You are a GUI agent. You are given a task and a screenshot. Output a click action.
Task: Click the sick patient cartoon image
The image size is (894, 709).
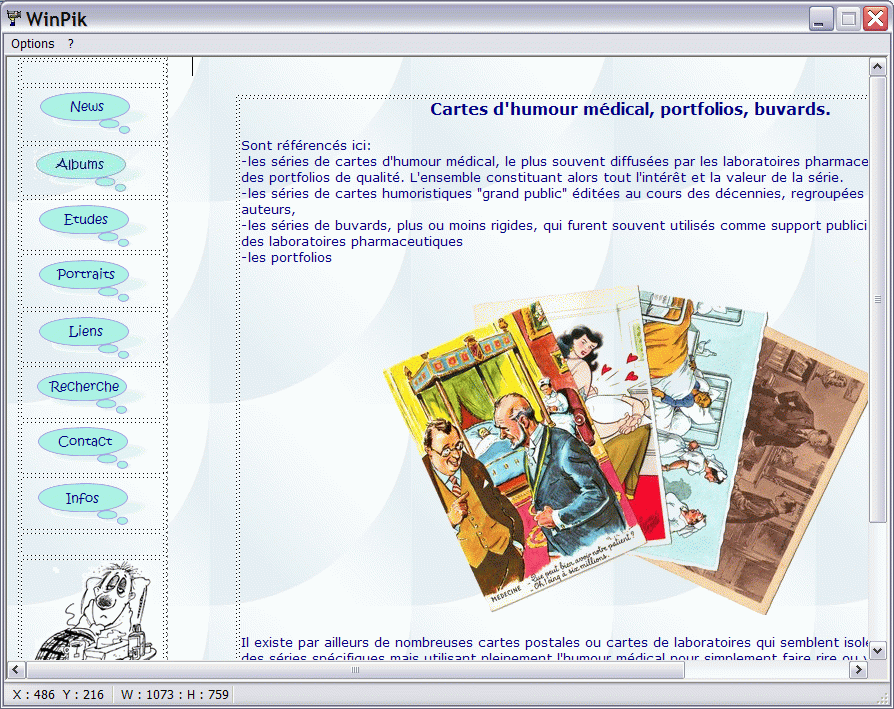[x=94, y=611]
